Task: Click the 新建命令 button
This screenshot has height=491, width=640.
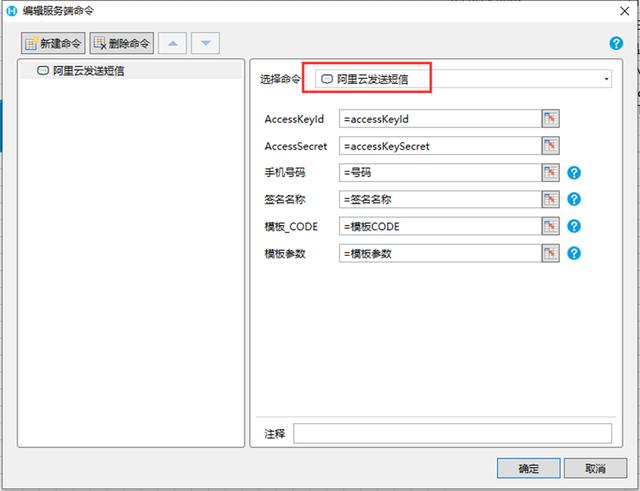Action: tap(53, 43)
